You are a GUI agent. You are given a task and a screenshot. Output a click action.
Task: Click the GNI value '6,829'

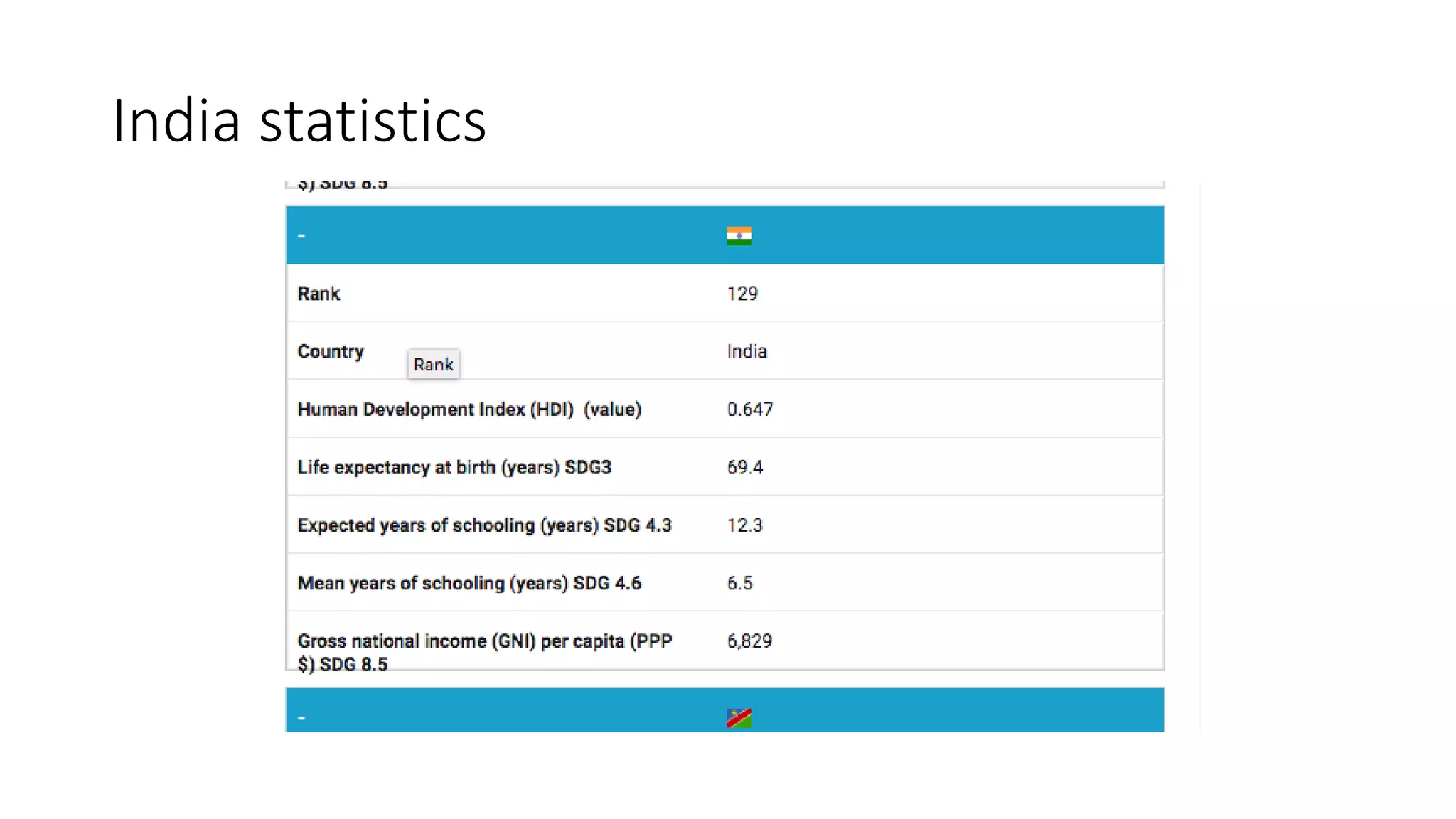(749, 641)
